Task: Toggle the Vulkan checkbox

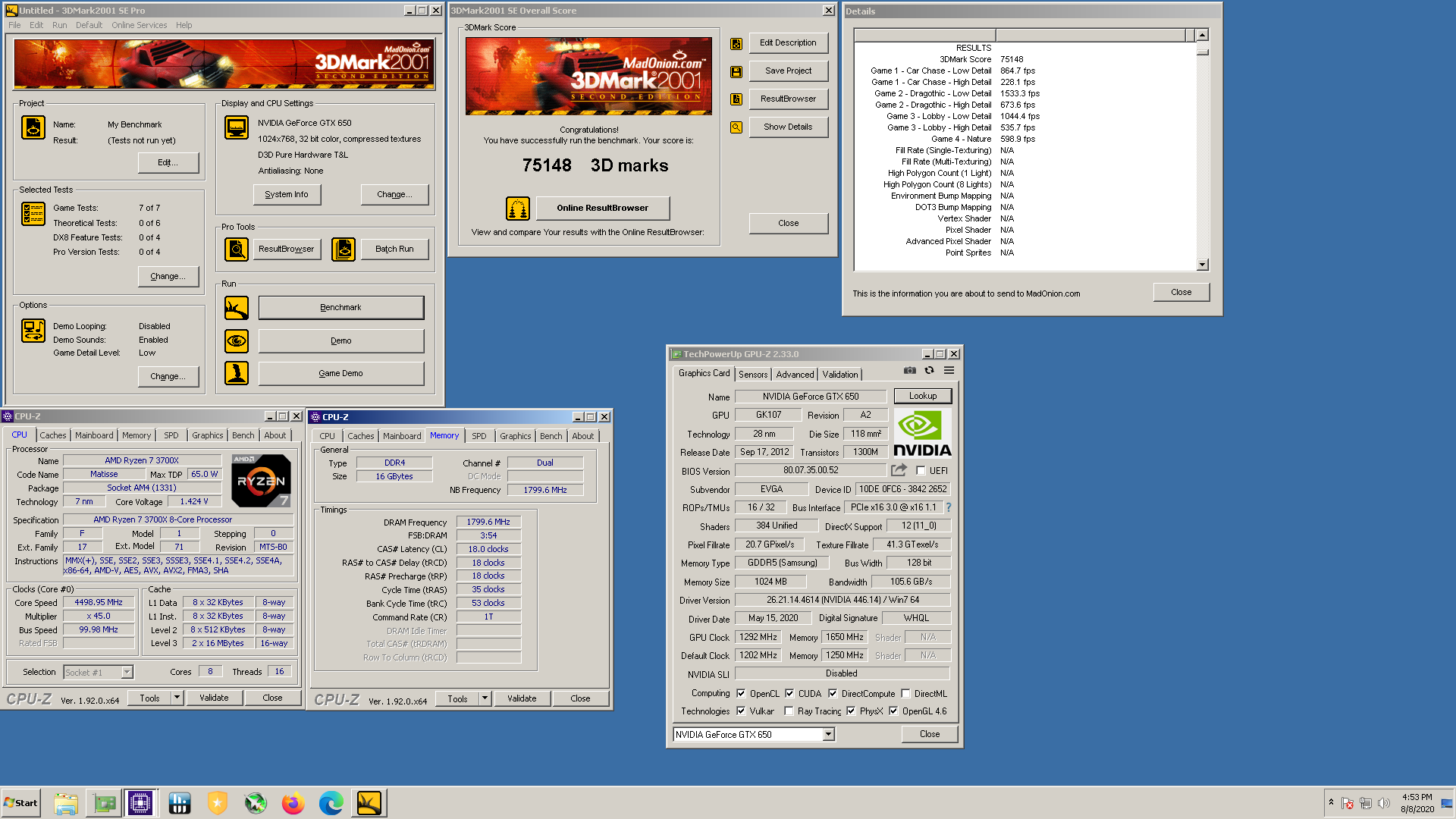Action: 741,711
